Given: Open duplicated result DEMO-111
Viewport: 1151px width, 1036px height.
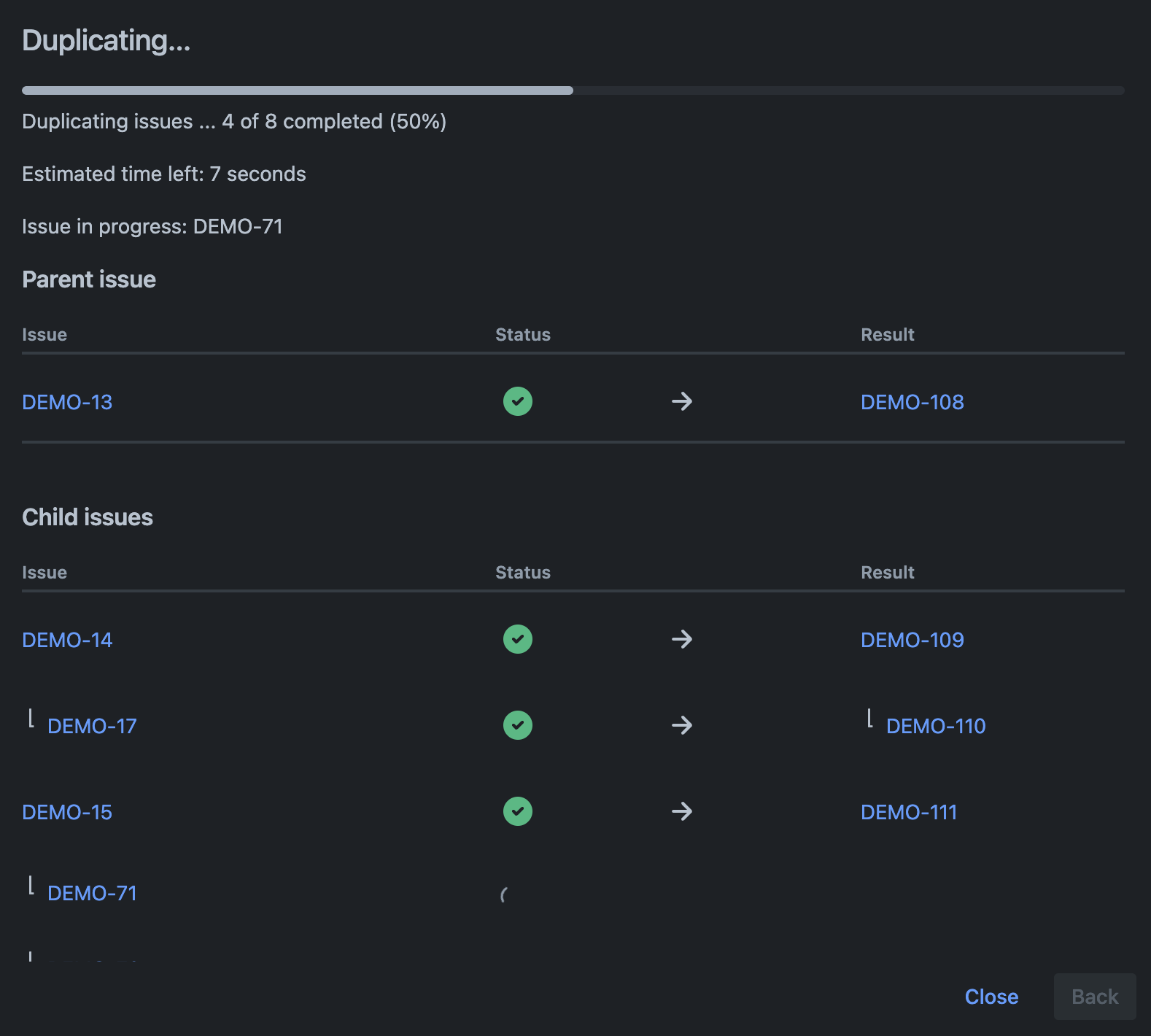Looking at the screenshot, I should click(x=908, y=812).
